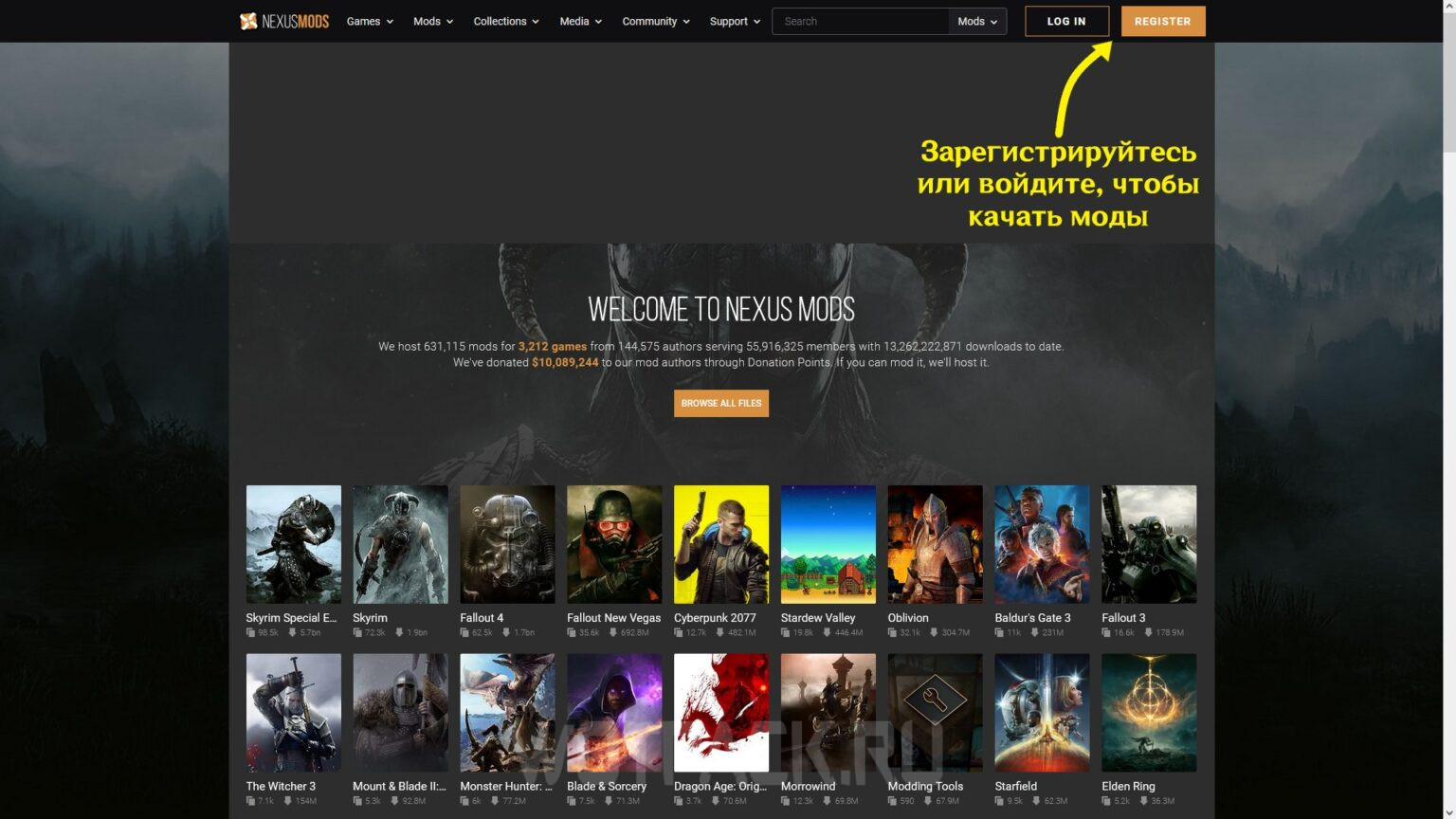
Task: Click download icon under Elden Ring
Action: click(1143, 801)
